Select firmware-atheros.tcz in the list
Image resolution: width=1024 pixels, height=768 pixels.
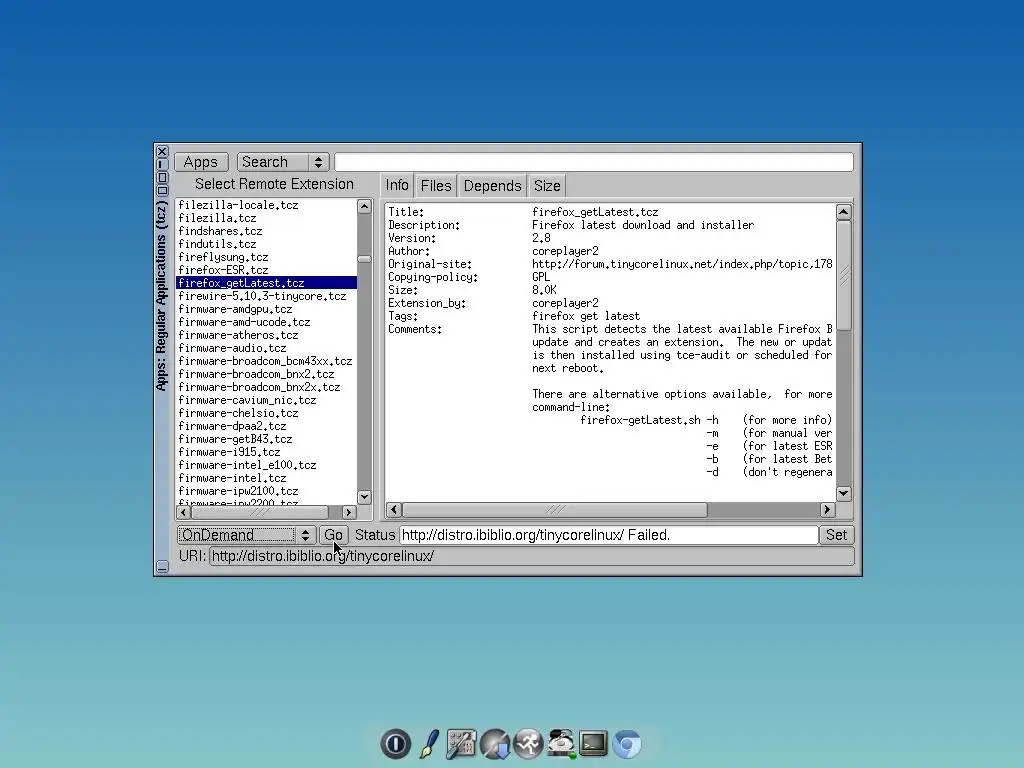click(x=266, y=335)
